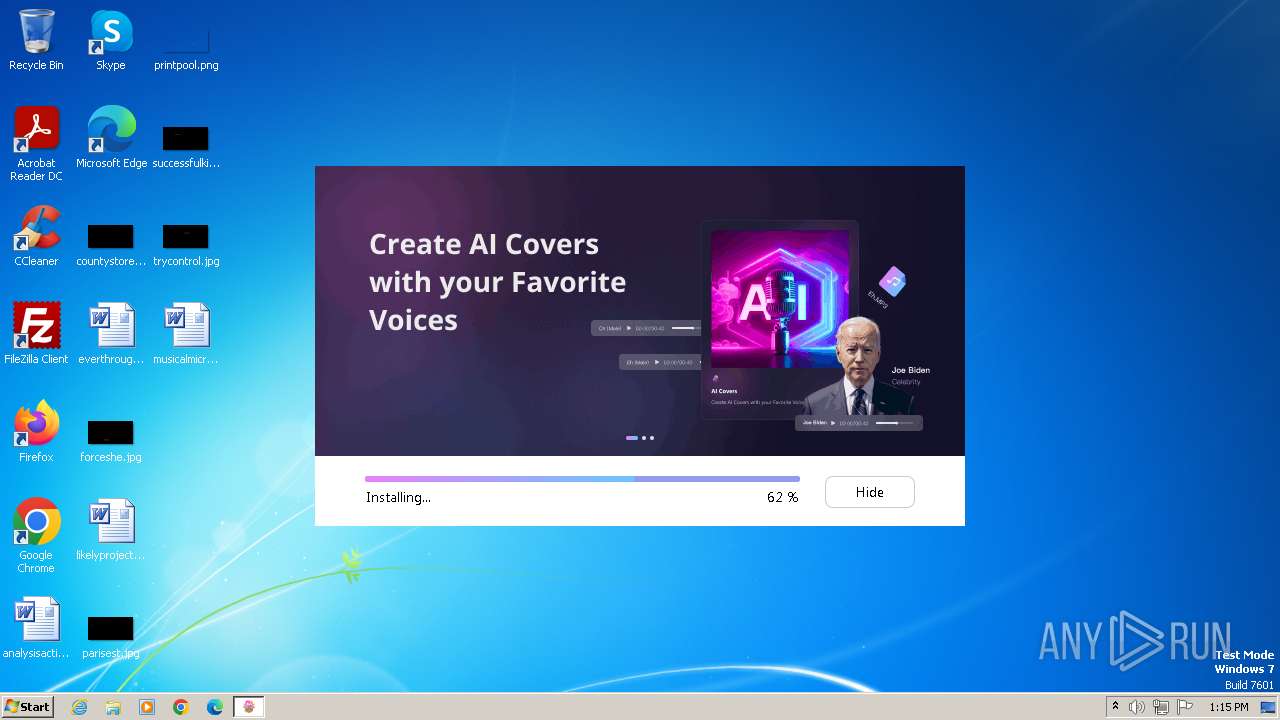Select musicalmicr... Word document
This screenshot has height=720, width=1280.
pyautogui.click(x=186, y=335)
